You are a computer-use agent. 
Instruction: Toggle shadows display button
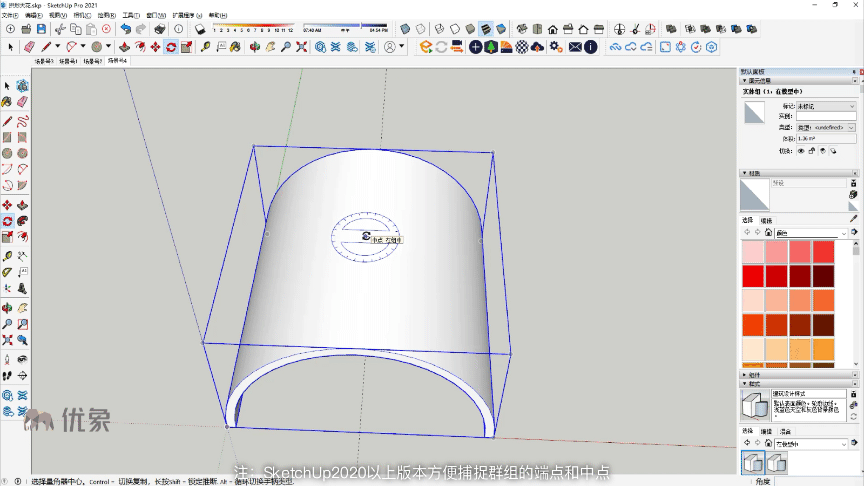click(x=198, y=29)
